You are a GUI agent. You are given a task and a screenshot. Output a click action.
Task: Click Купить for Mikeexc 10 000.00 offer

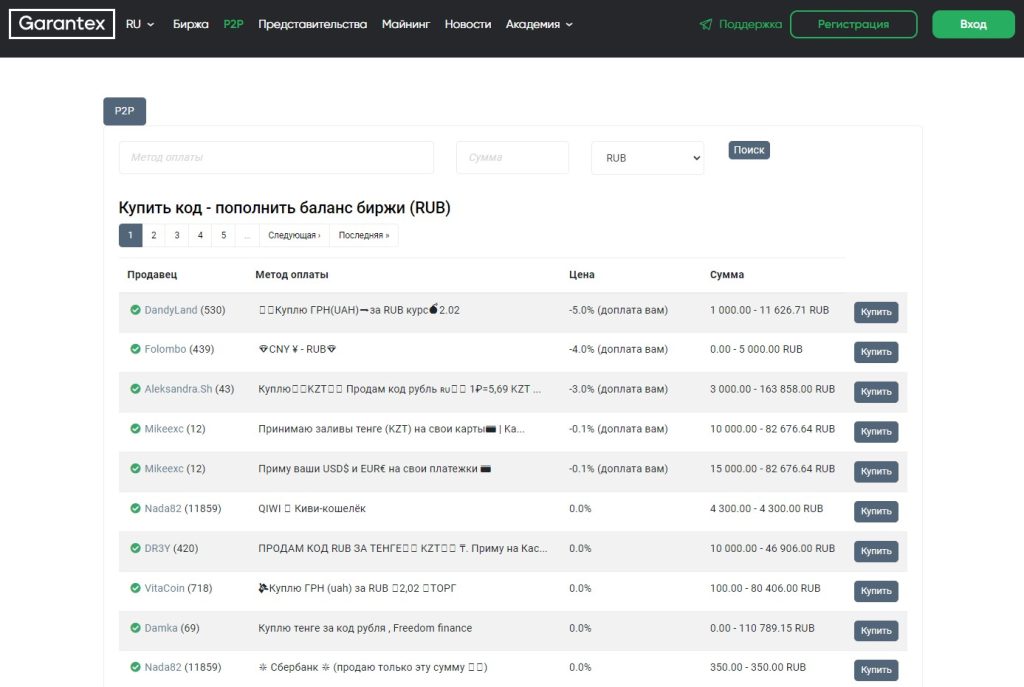coord(876,432)
